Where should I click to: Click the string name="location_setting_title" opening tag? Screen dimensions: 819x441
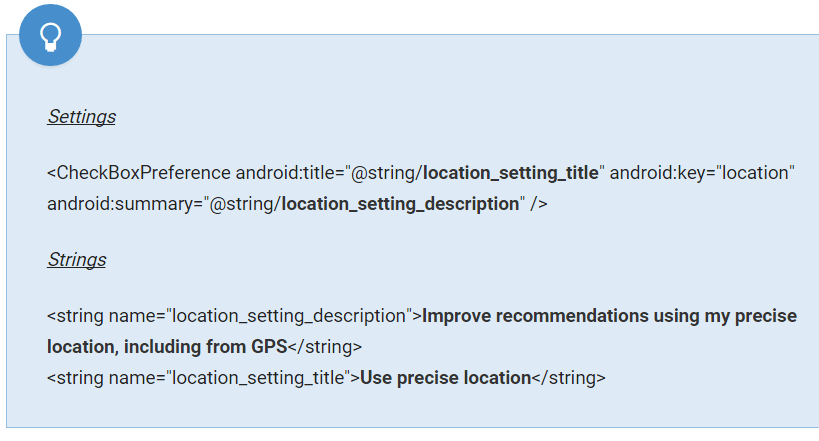click(x=202, y=378)
